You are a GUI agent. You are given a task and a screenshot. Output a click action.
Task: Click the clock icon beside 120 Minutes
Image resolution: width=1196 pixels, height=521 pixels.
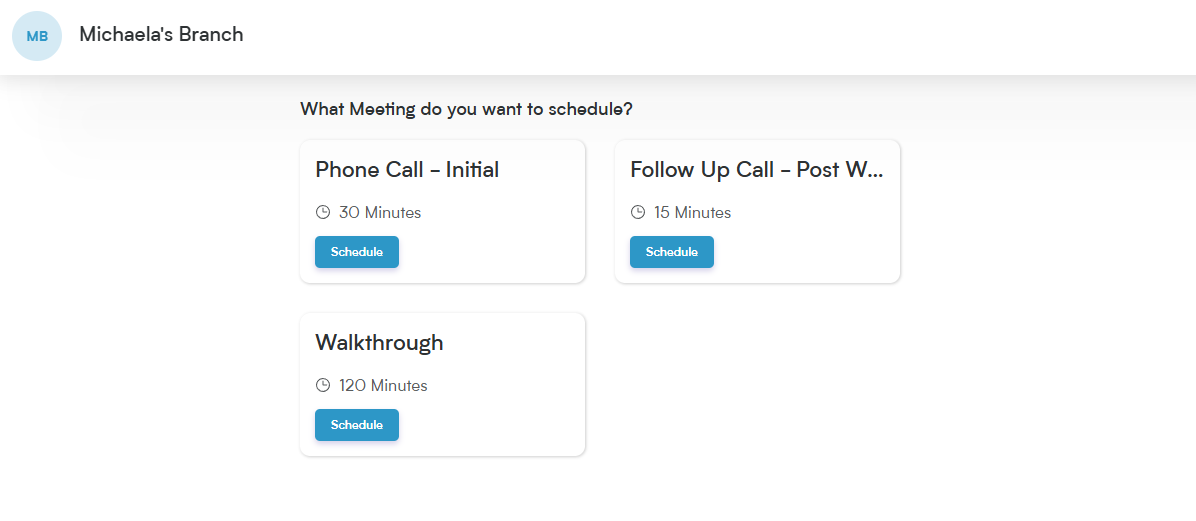click(323, 385)
